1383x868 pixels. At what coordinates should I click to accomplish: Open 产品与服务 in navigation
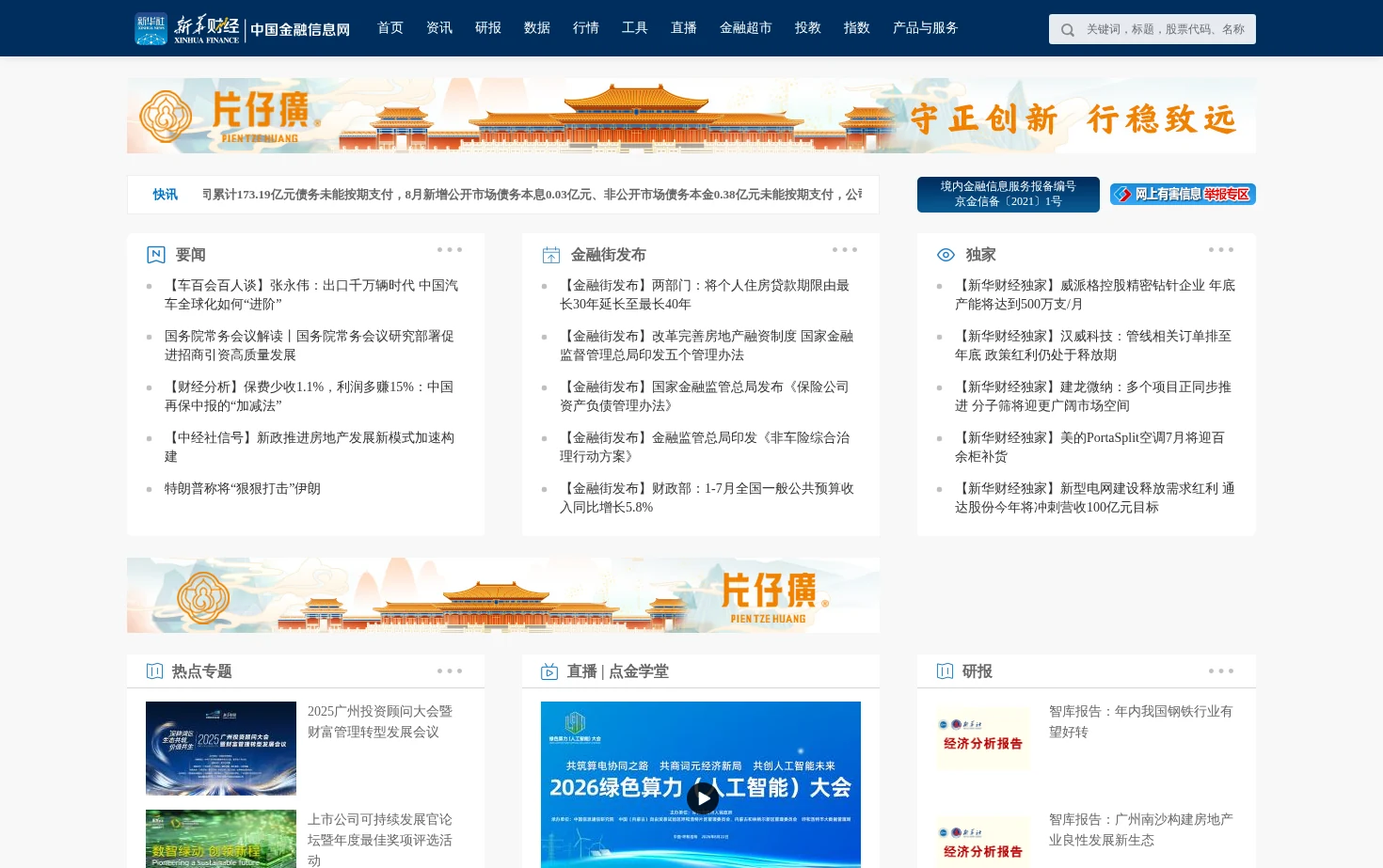pyautogui.click(x=926, y=28)
